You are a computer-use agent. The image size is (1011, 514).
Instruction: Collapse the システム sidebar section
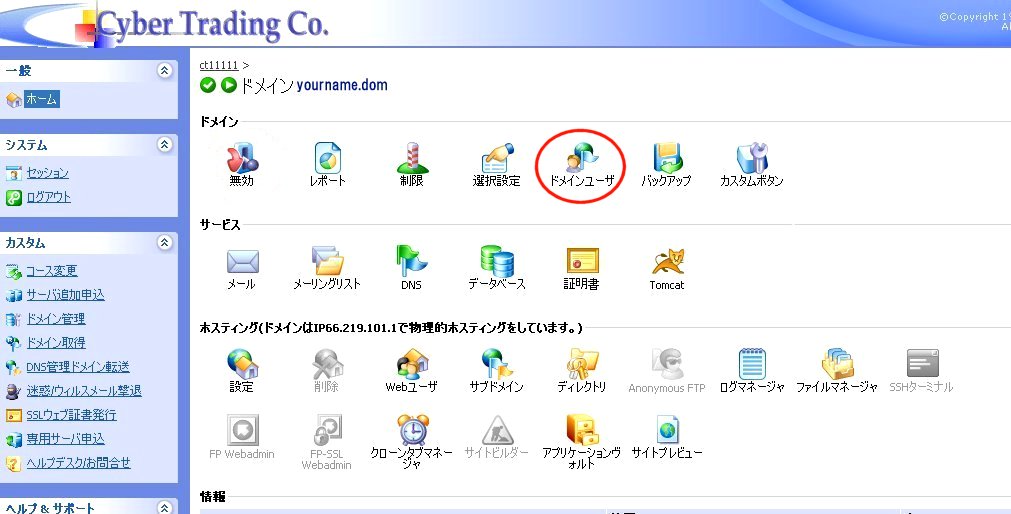click(x=164, y=145)
